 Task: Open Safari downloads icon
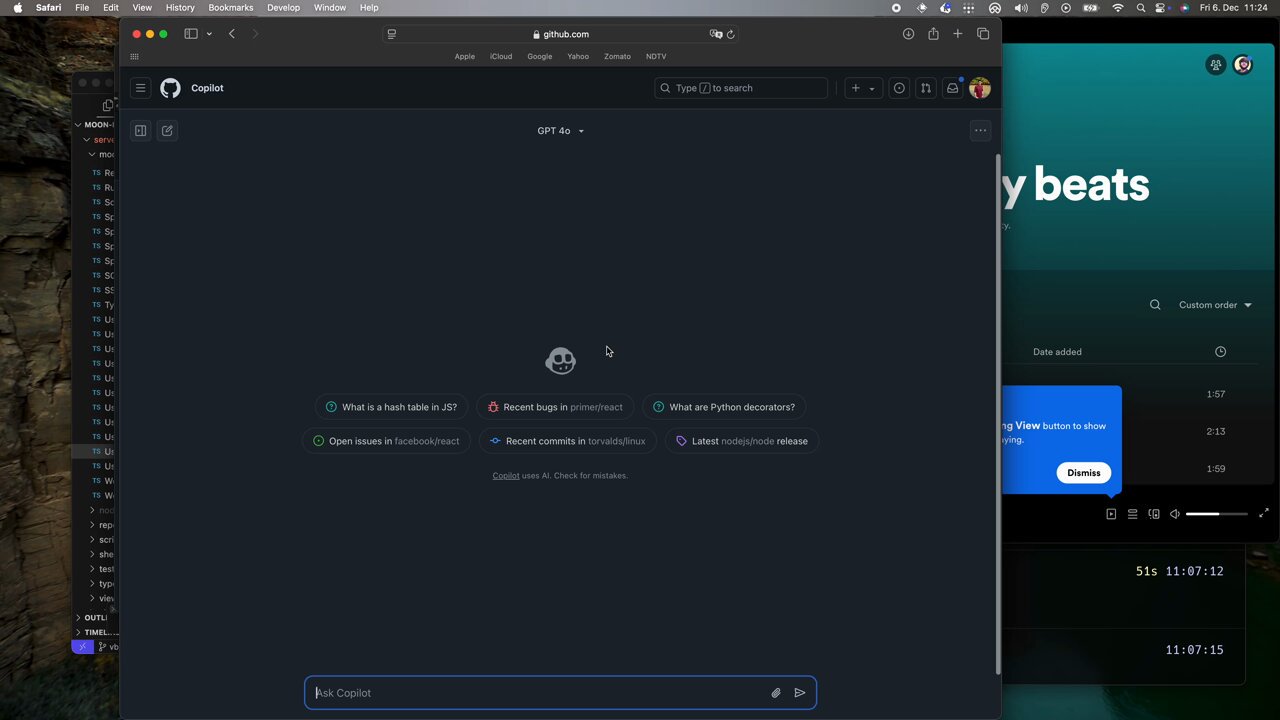(908, 34)
